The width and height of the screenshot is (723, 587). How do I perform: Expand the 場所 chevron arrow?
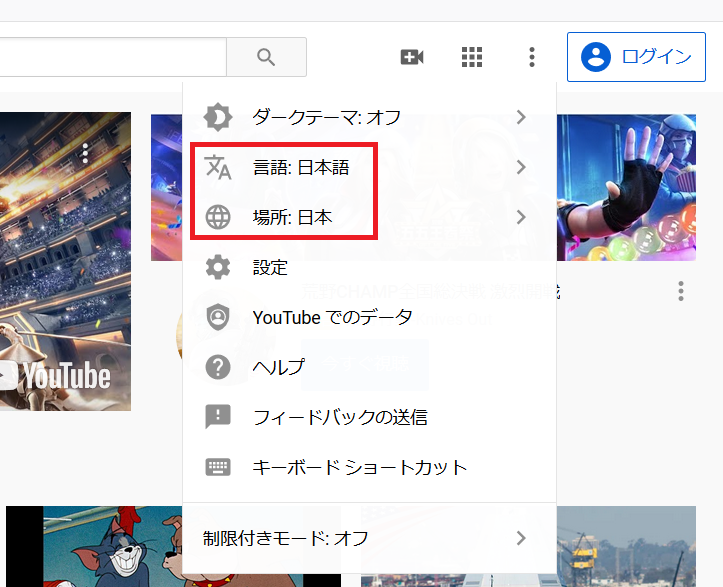521,217
